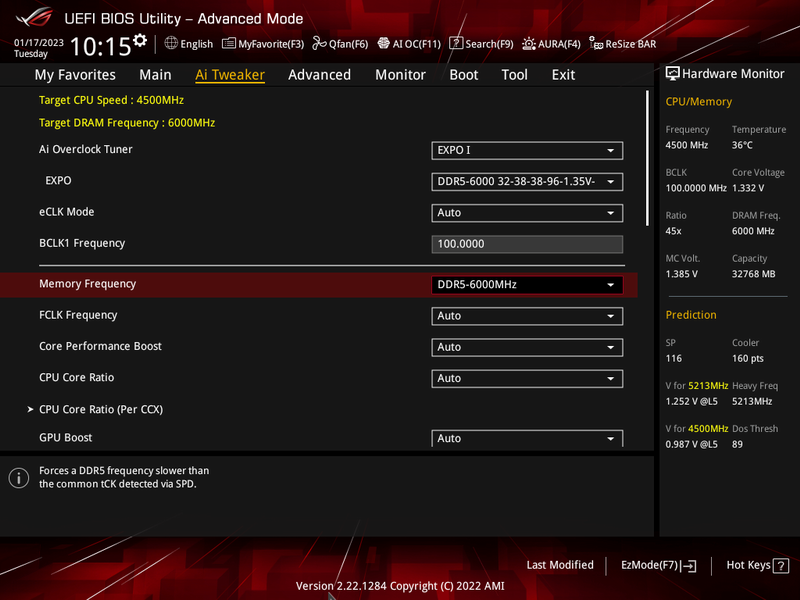Click the globe language icon
The image size is (800, 600).
(x=171, y=43)
